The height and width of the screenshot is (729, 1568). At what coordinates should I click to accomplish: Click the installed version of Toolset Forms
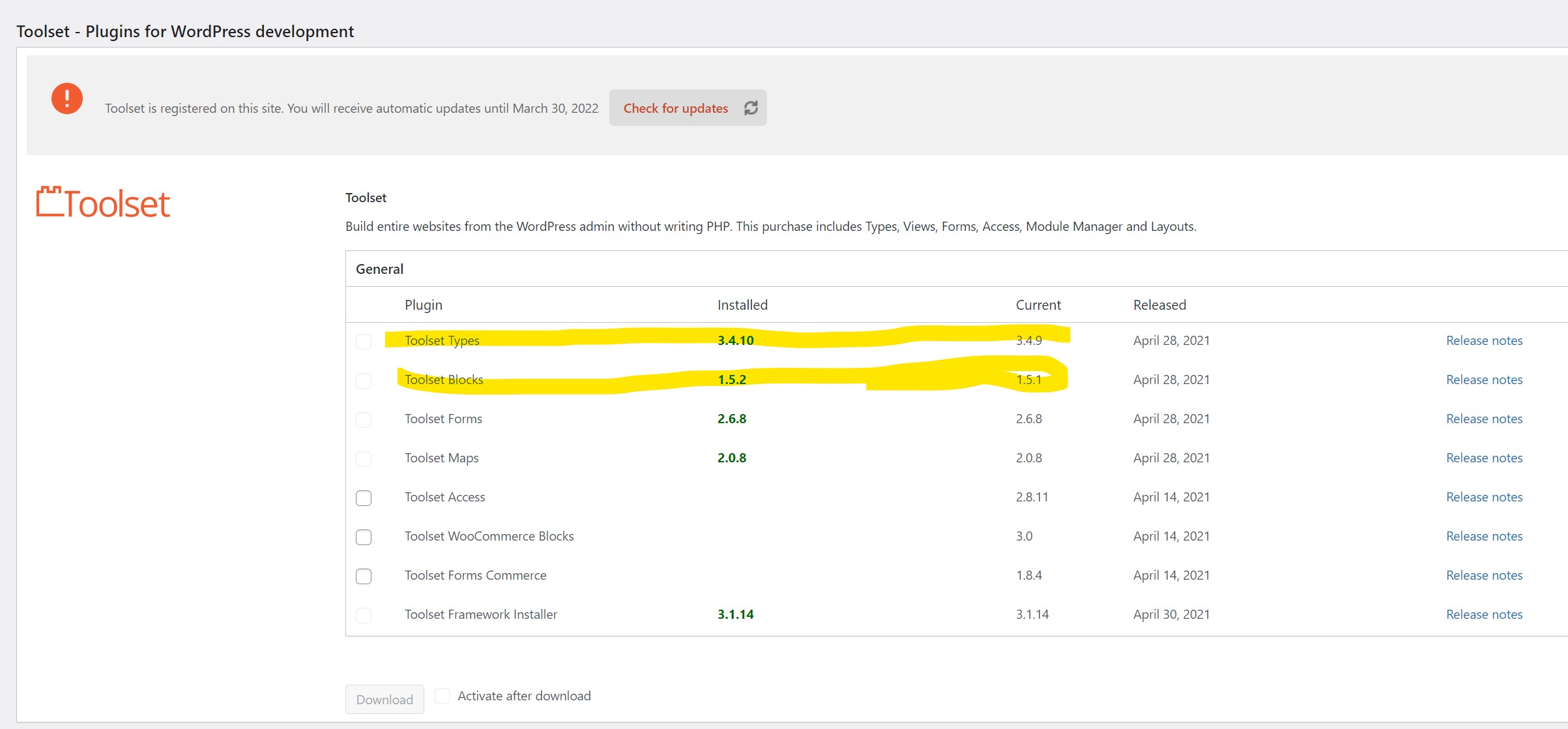732,419
